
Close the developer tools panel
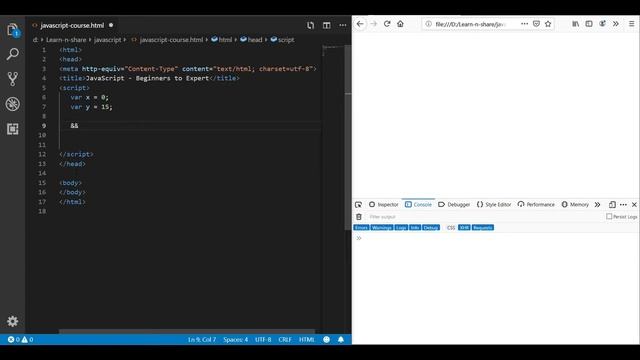pyautogui.click(x=634, y=204)
